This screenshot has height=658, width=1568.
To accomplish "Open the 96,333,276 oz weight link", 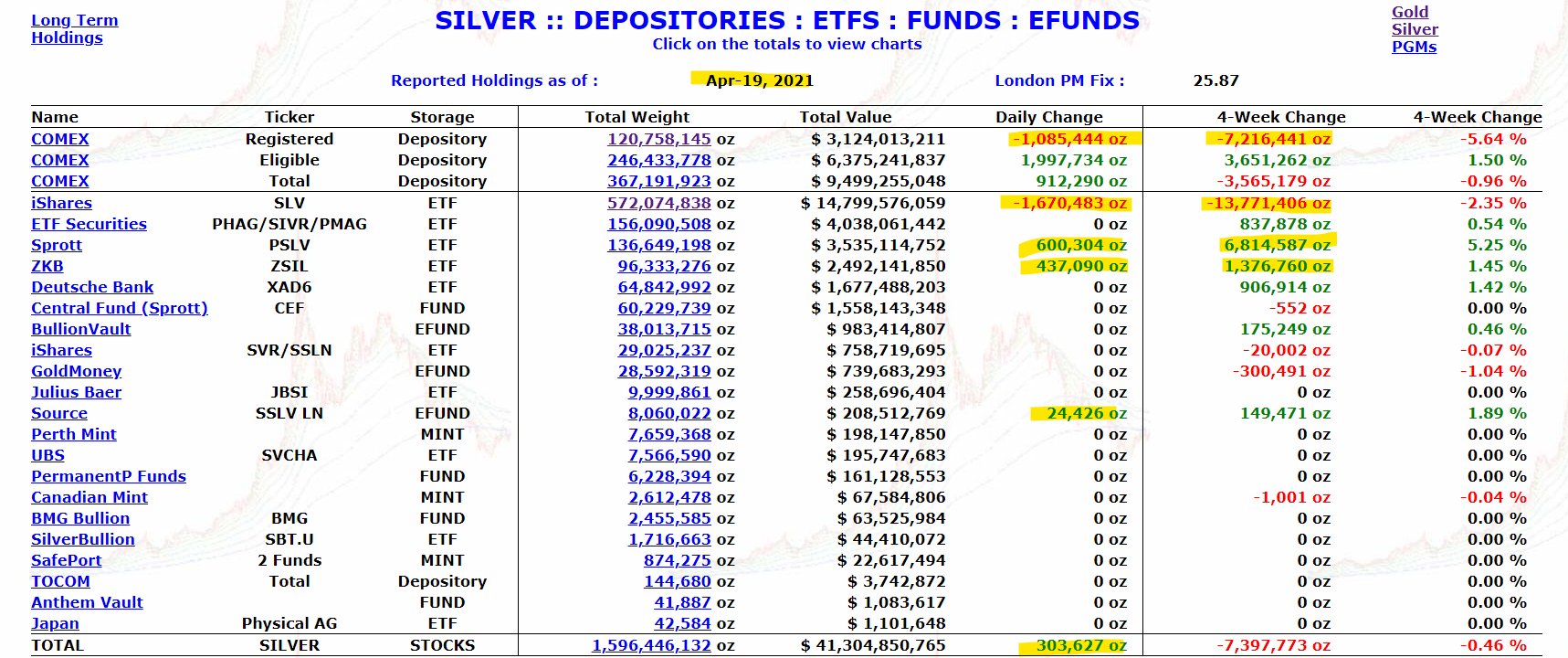I will (x=664, y=266).
